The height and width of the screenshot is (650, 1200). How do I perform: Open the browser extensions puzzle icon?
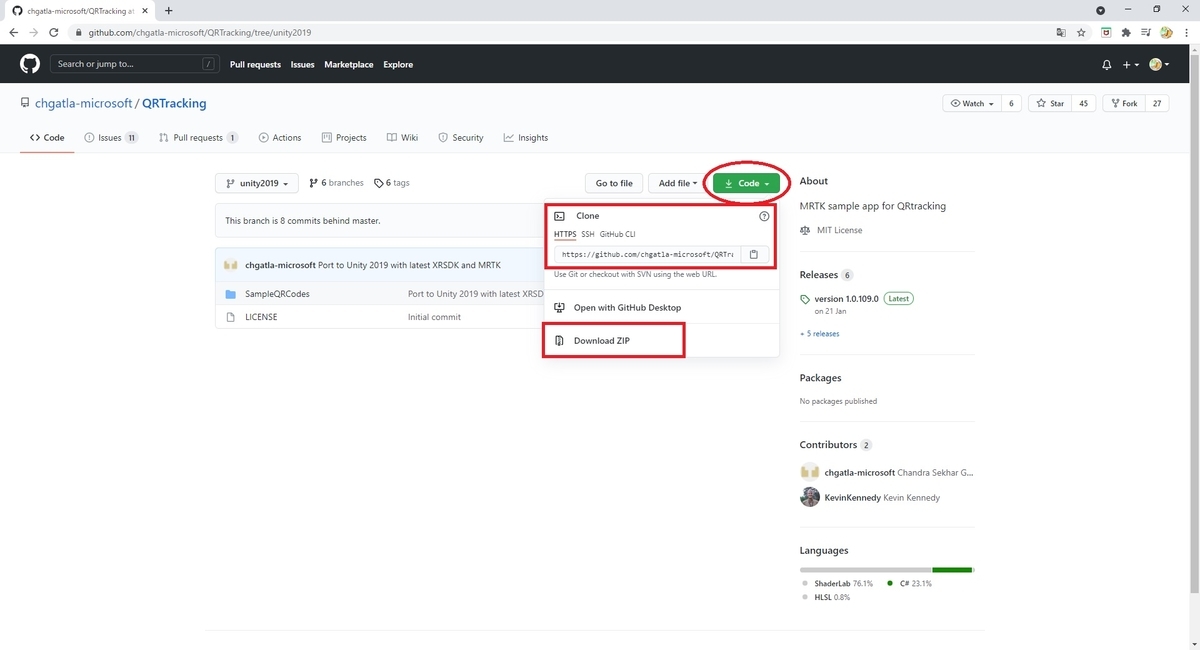pyautogui.click(x=1126, y=32)
